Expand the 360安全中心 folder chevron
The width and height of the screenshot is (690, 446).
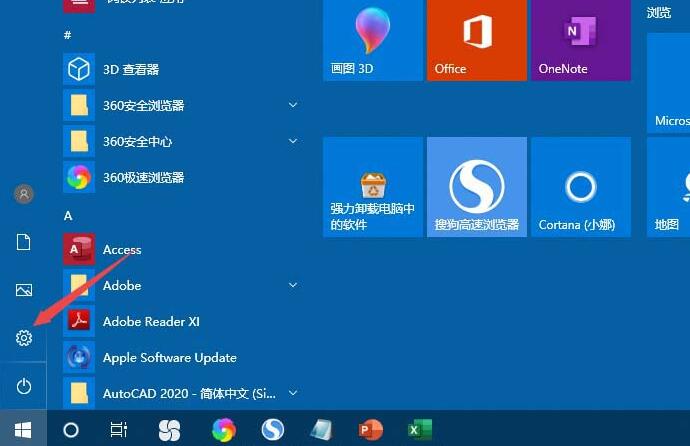click(x=293, y=141)
